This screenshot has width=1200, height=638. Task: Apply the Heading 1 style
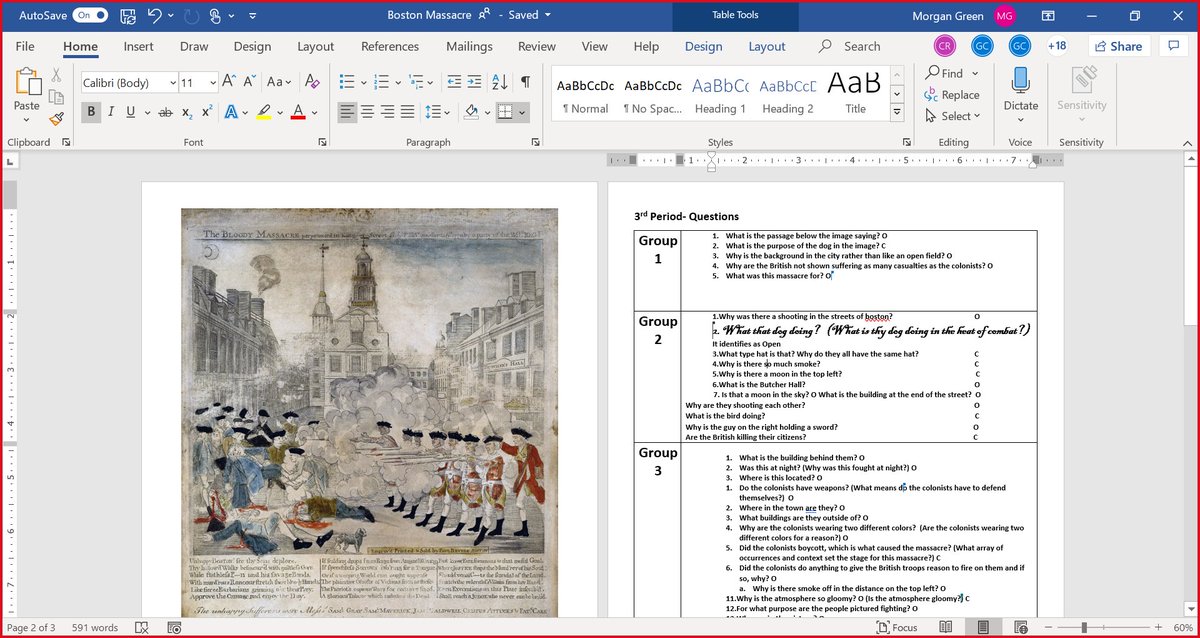[x=720, y=95]
